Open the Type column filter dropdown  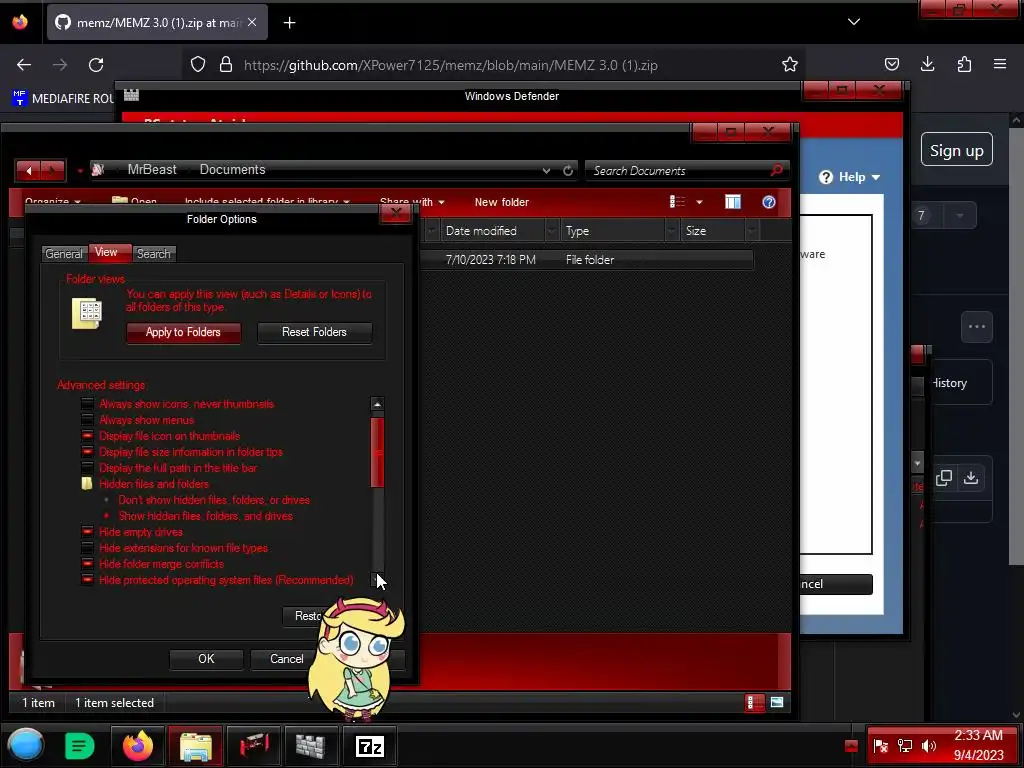point(672,231)
